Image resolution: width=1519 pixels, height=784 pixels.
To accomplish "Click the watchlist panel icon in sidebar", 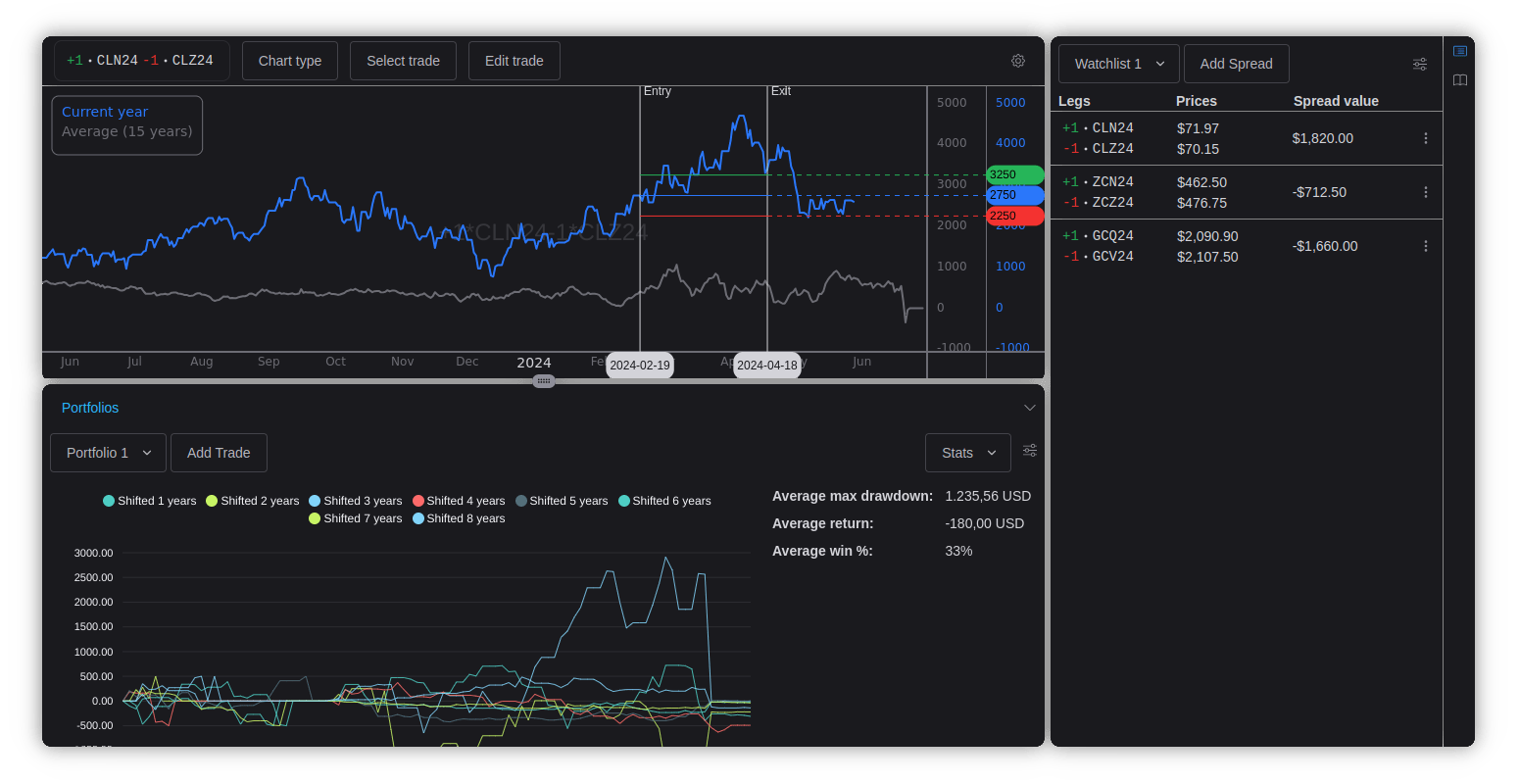I will coord(1460,51).
